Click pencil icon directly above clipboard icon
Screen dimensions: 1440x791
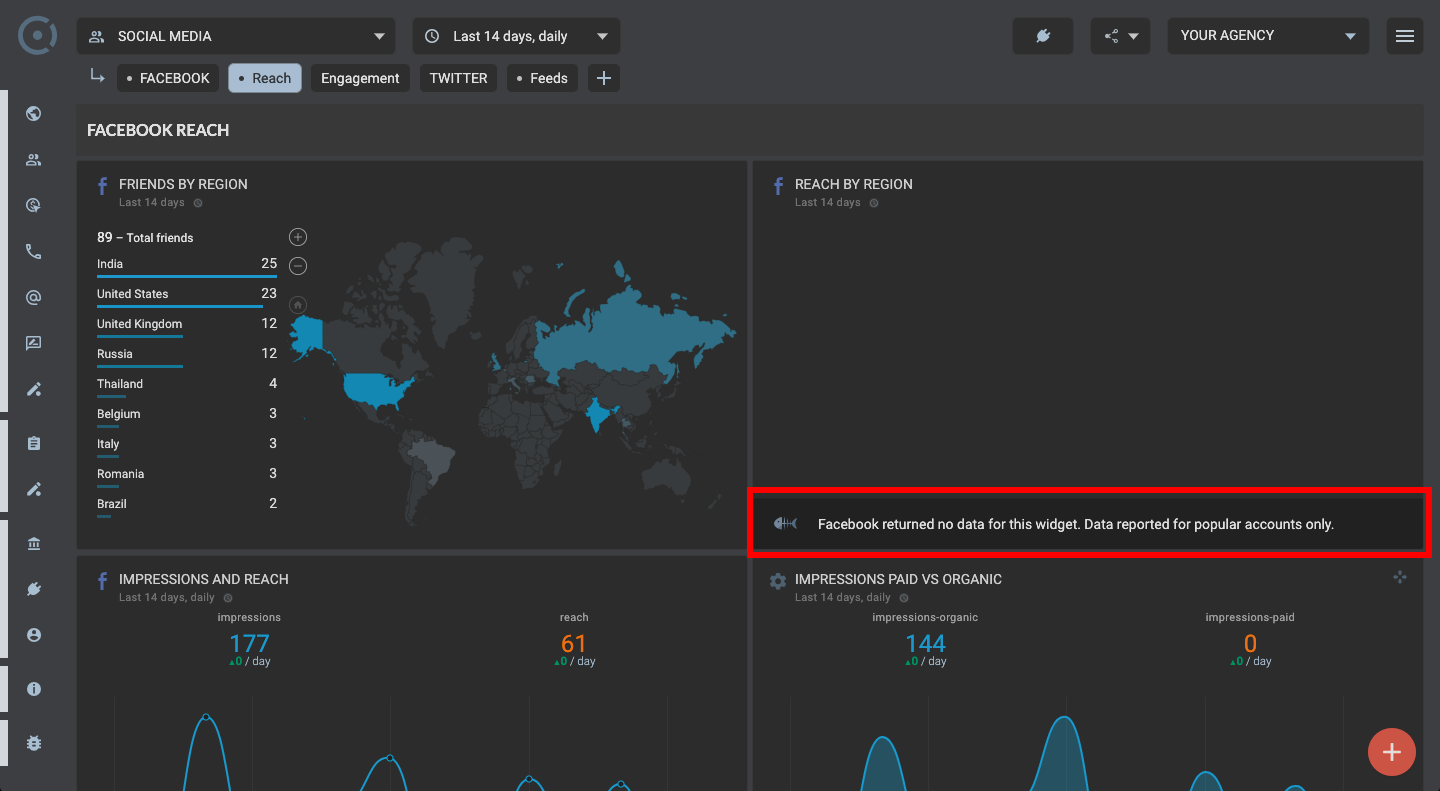click(34, 389)
